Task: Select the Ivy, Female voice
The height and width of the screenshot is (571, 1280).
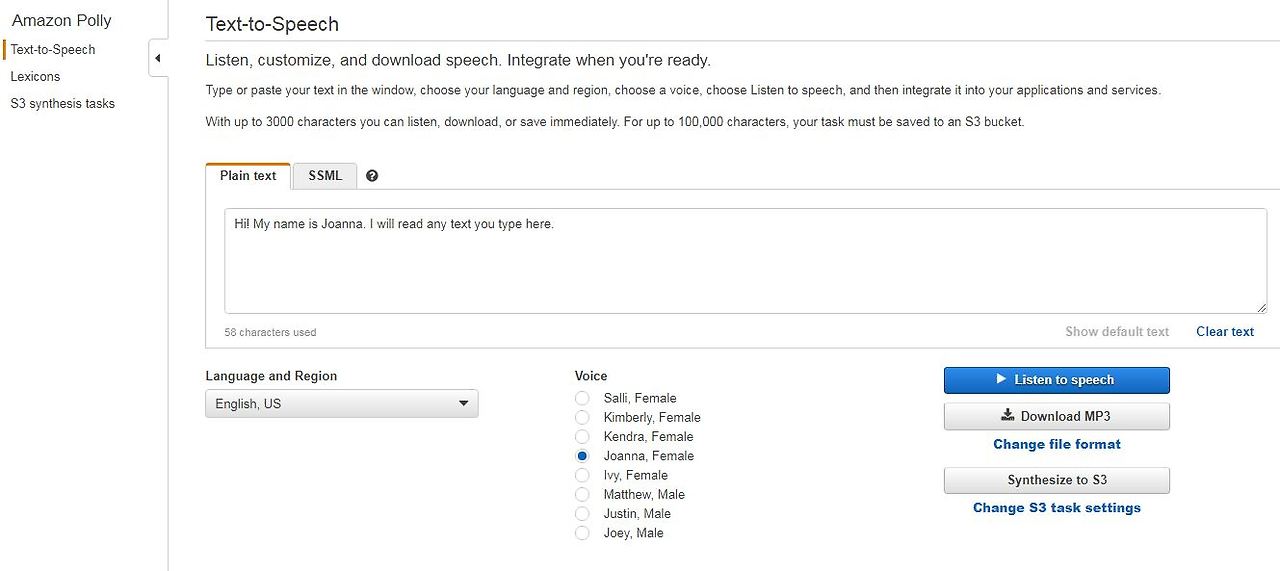Action: coord(582,475)
